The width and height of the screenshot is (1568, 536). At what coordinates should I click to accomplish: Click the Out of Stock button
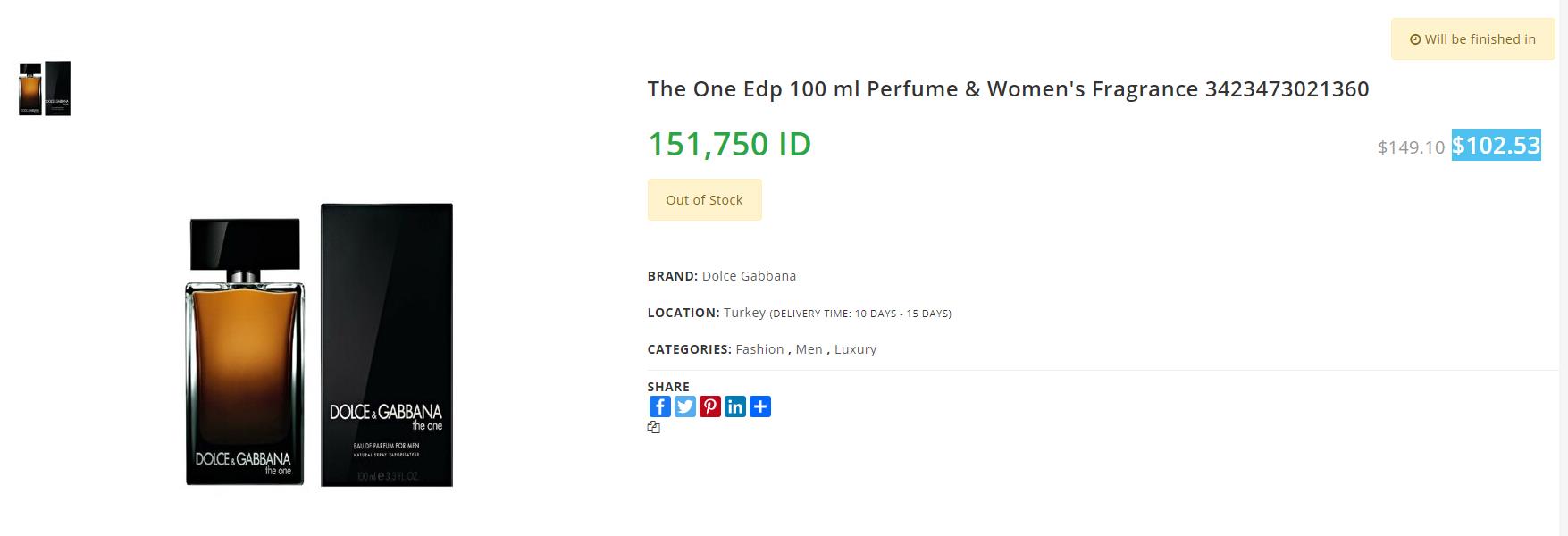click(704, 199)
